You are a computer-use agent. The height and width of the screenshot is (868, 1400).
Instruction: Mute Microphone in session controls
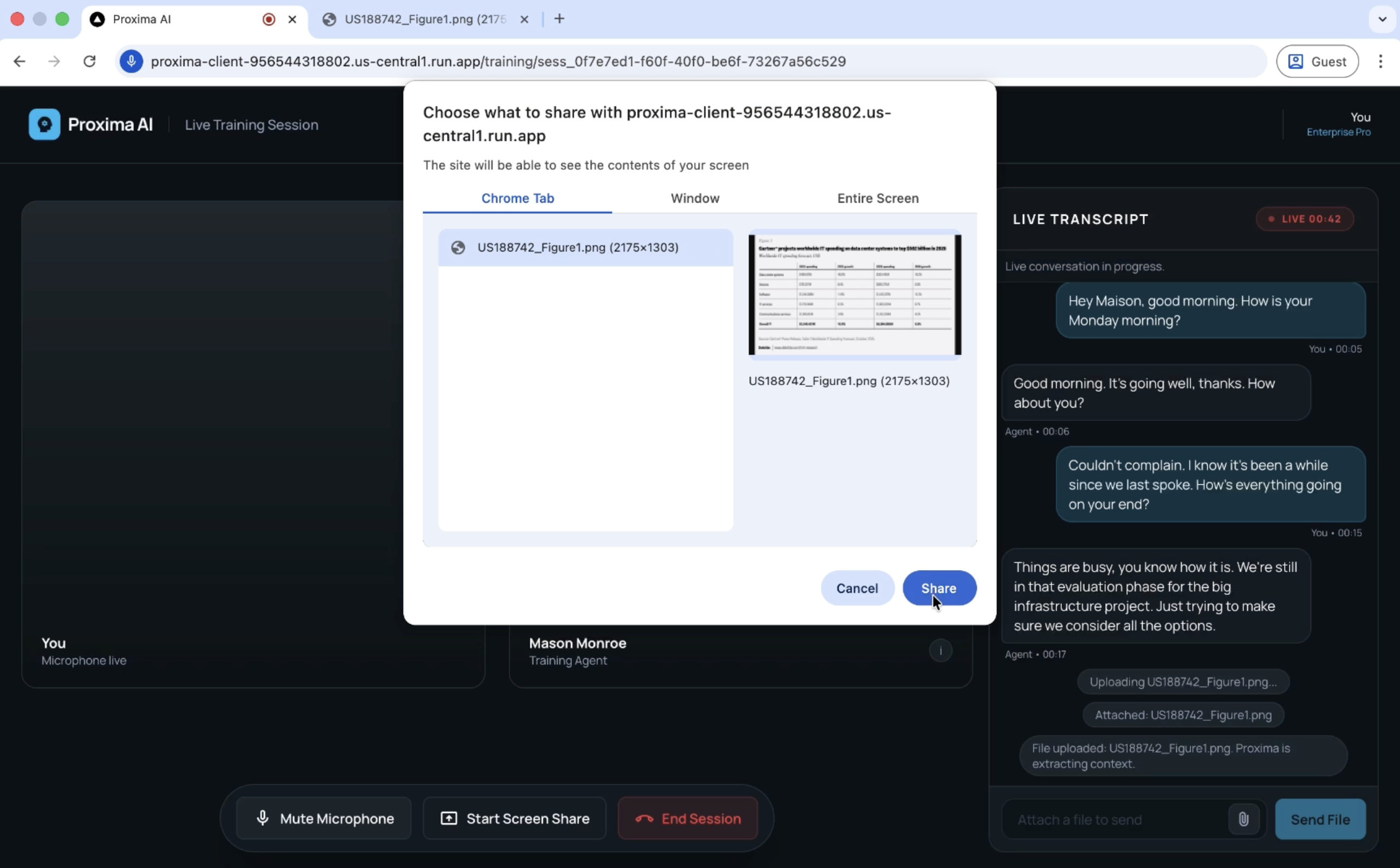324,818
